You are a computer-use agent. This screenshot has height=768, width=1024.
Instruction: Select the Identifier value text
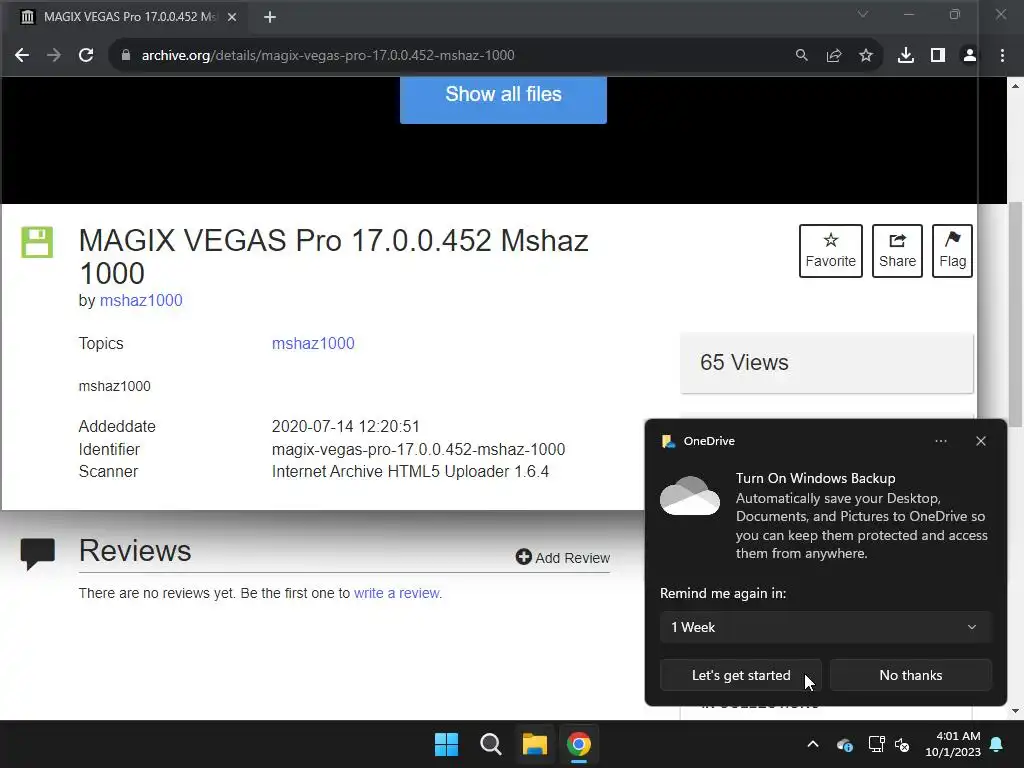pyautogui.click(x=418, y=449)
